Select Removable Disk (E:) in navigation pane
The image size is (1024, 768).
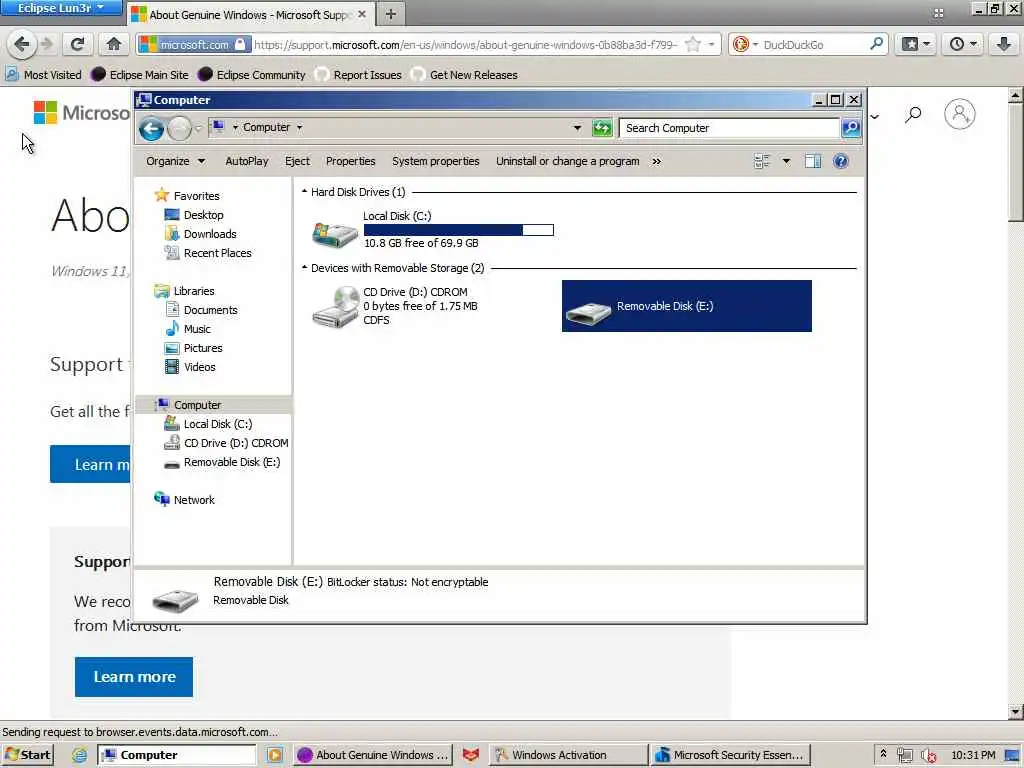tap(231, 462)
